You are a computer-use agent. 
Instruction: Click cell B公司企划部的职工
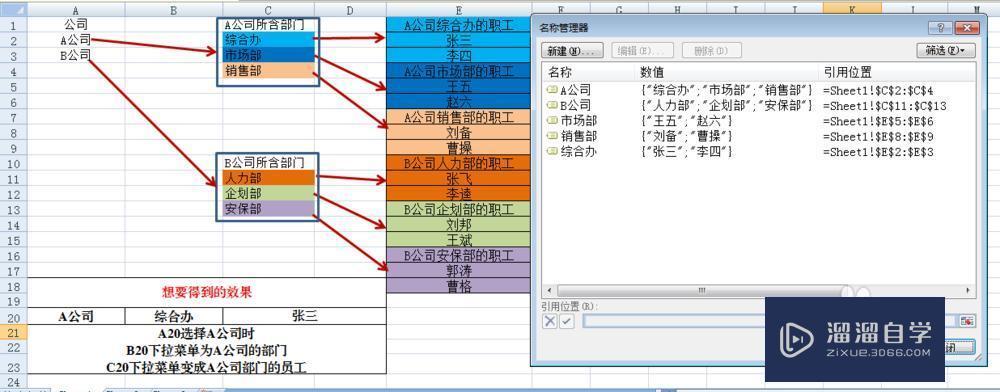[x=459, y=209]
